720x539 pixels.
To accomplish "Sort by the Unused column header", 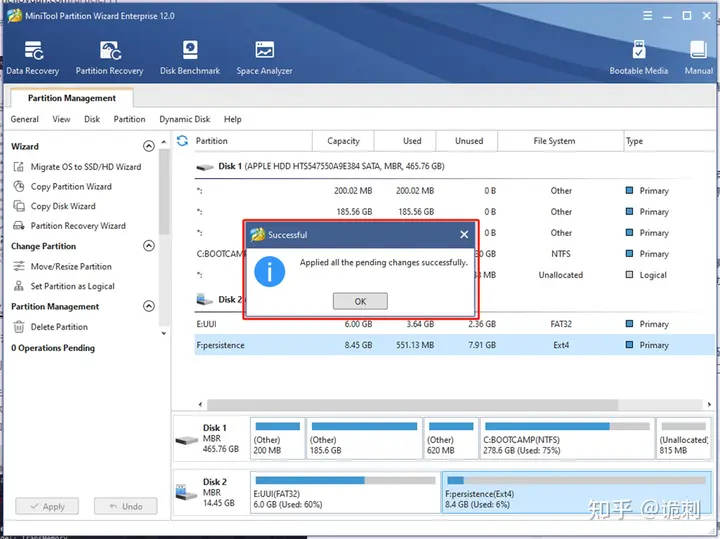I will (469, 141).
